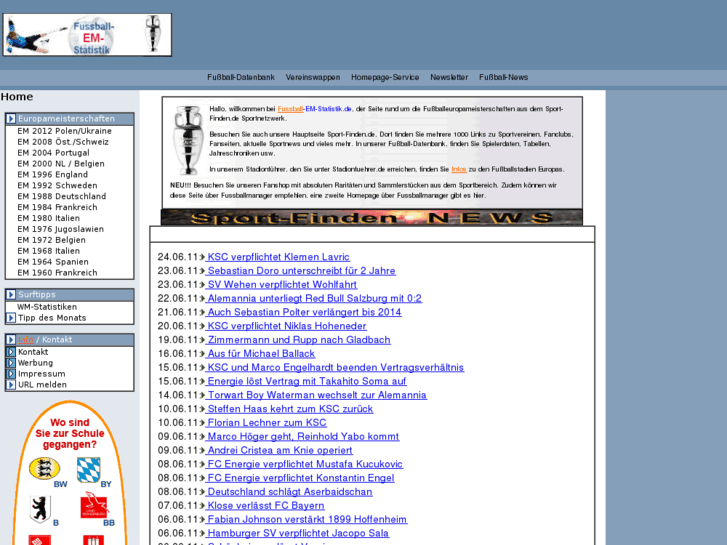The width and height of the screenshot is (727, 545).
Task: Open EM 1992 Schweden
Action: coord(57,186)
